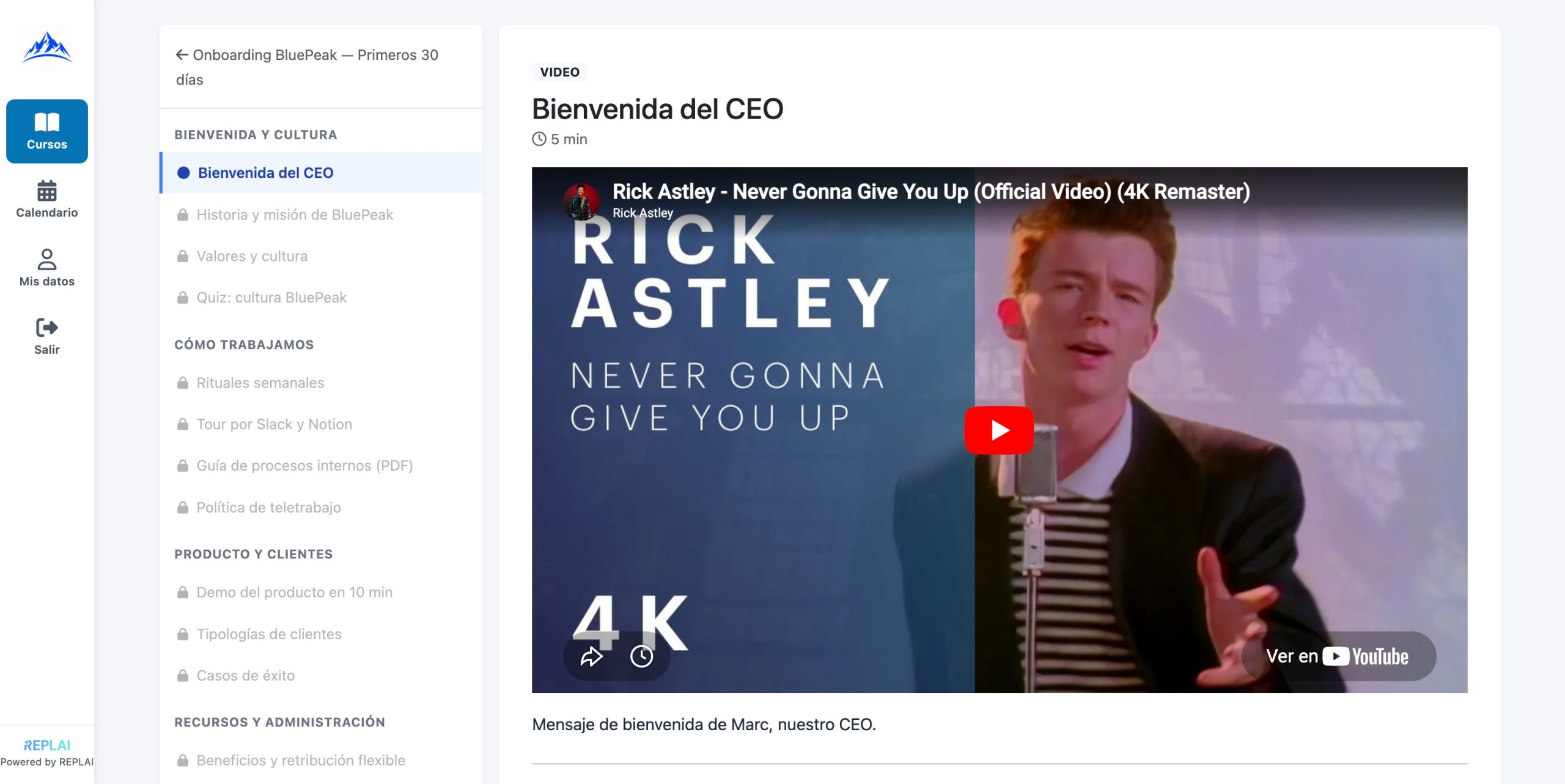Click the watch later clock icon

coord(641,656)
